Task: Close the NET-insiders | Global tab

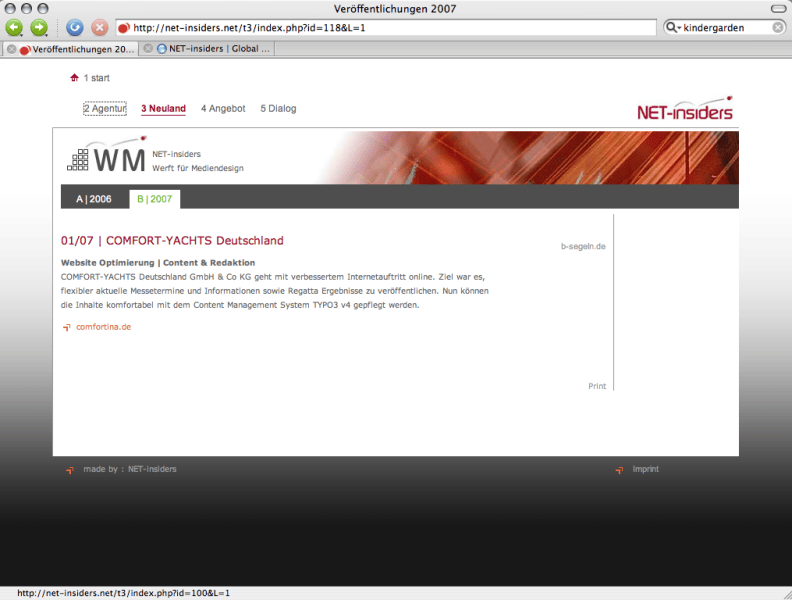Action: 148,48
